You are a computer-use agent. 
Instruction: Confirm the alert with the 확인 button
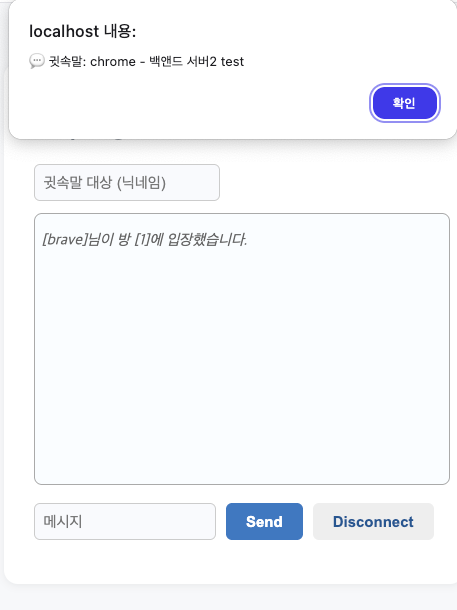pos(404,103)
